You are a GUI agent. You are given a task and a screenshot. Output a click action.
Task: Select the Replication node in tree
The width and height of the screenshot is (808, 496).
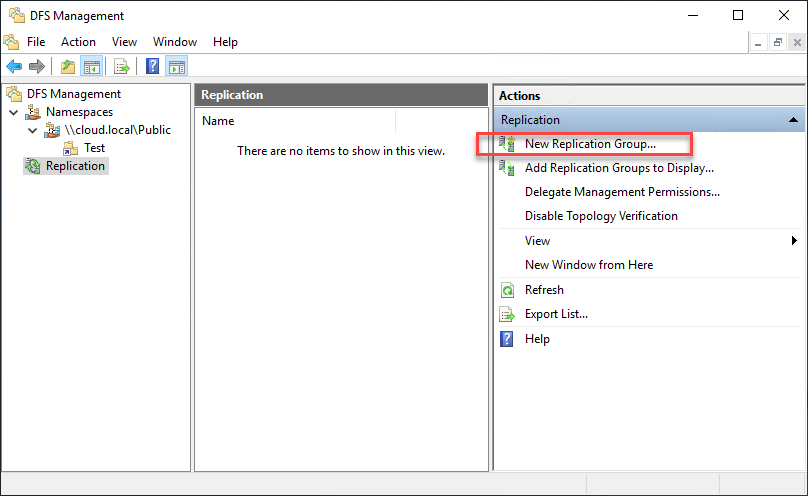pos(75,166)
